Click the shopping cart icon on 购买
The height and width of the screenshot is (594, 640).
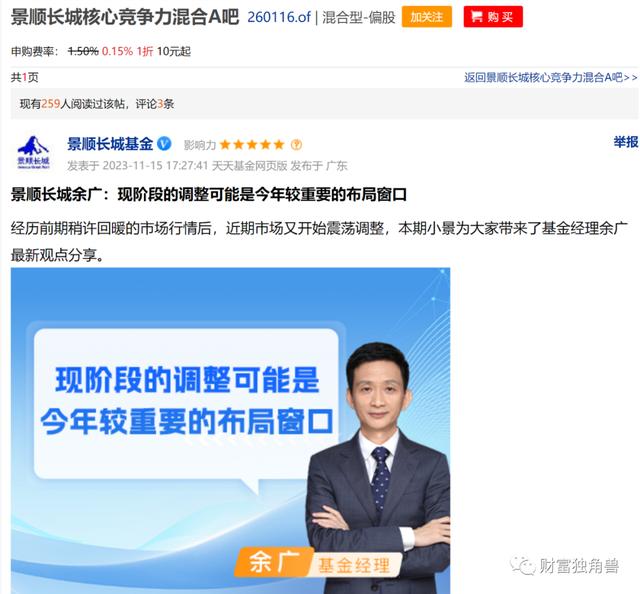(x=476, y=17)
